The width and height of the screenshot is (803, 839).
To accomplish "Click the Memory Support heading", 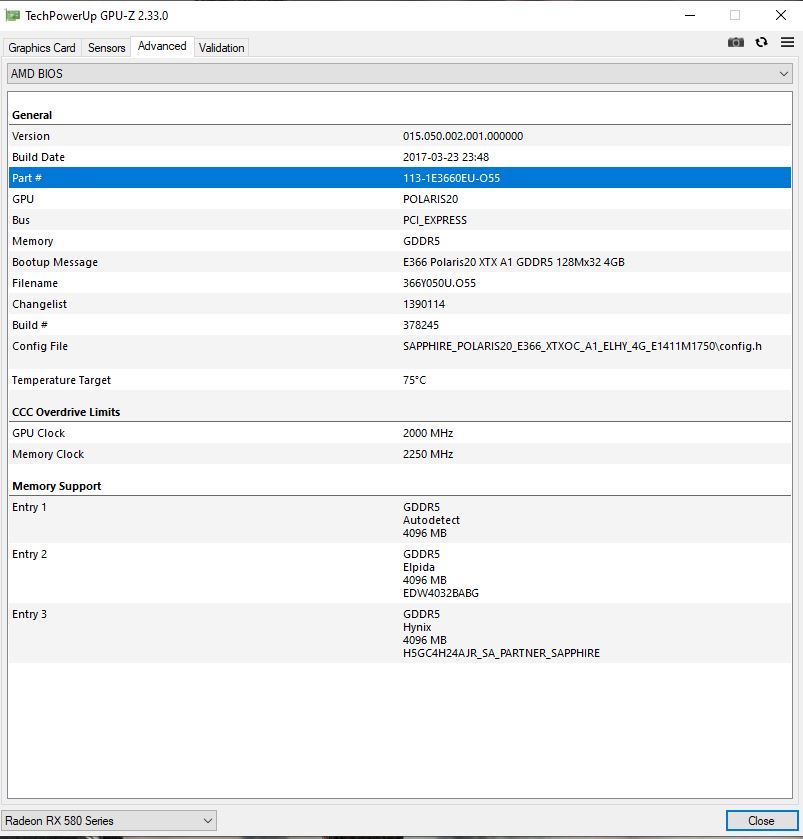I will [x=57, y=486].
